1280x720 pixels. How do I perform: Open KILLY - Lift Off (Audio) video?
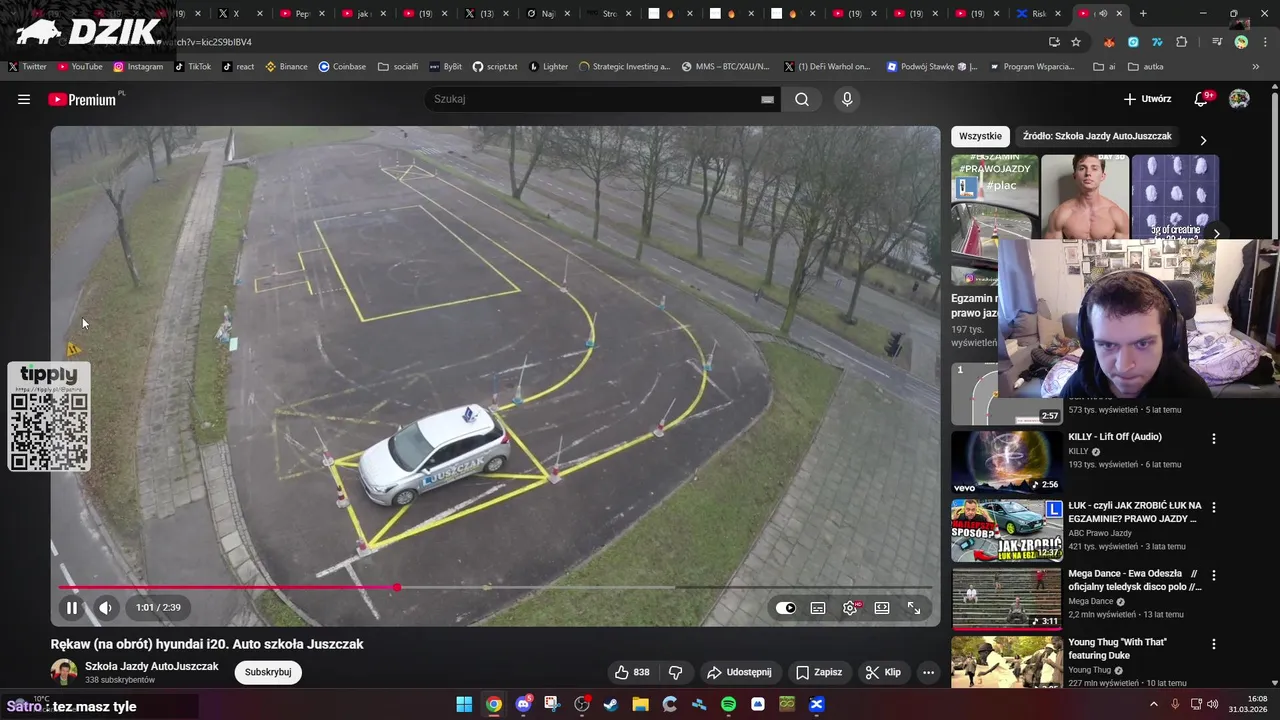[1114, 437]
